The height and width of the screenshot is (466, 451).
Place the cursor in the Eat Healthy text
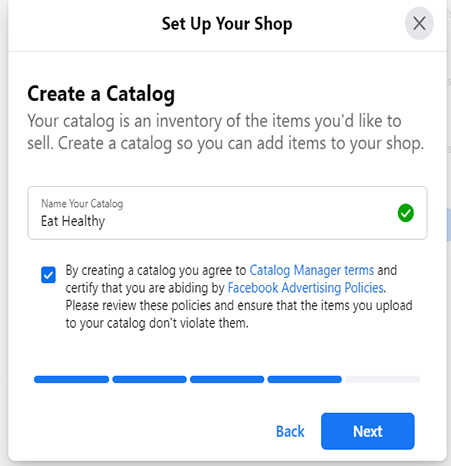pos(73,221)
